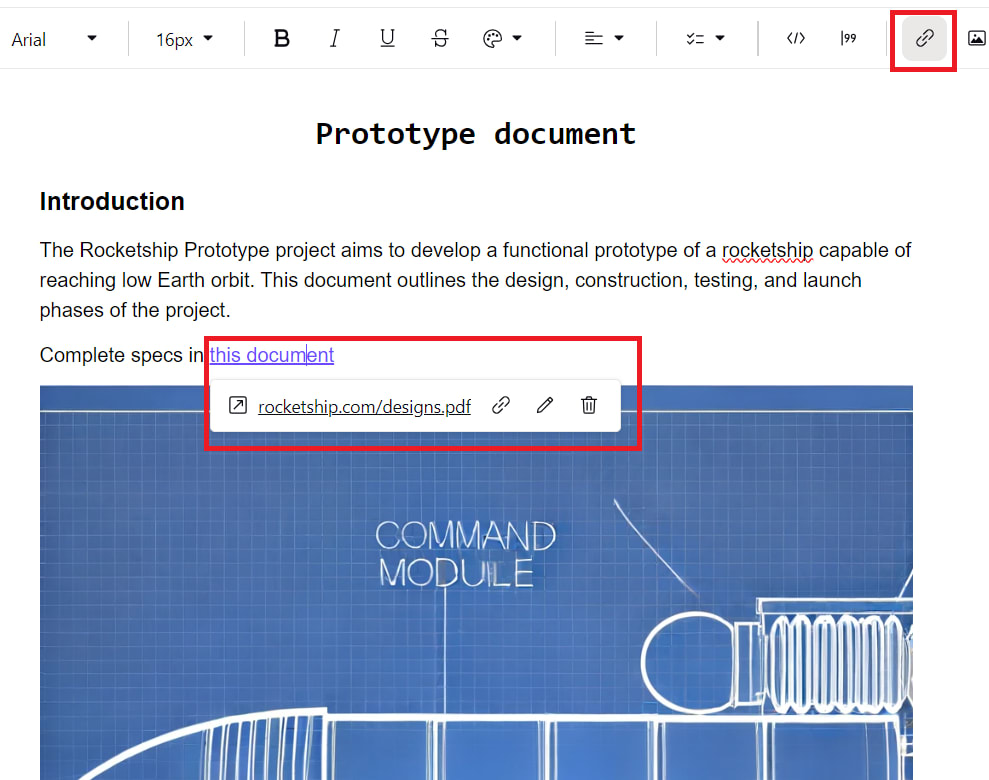This screenshot has width=989, height=780.
Task: Open the text color palette
Action: (492, 38)
